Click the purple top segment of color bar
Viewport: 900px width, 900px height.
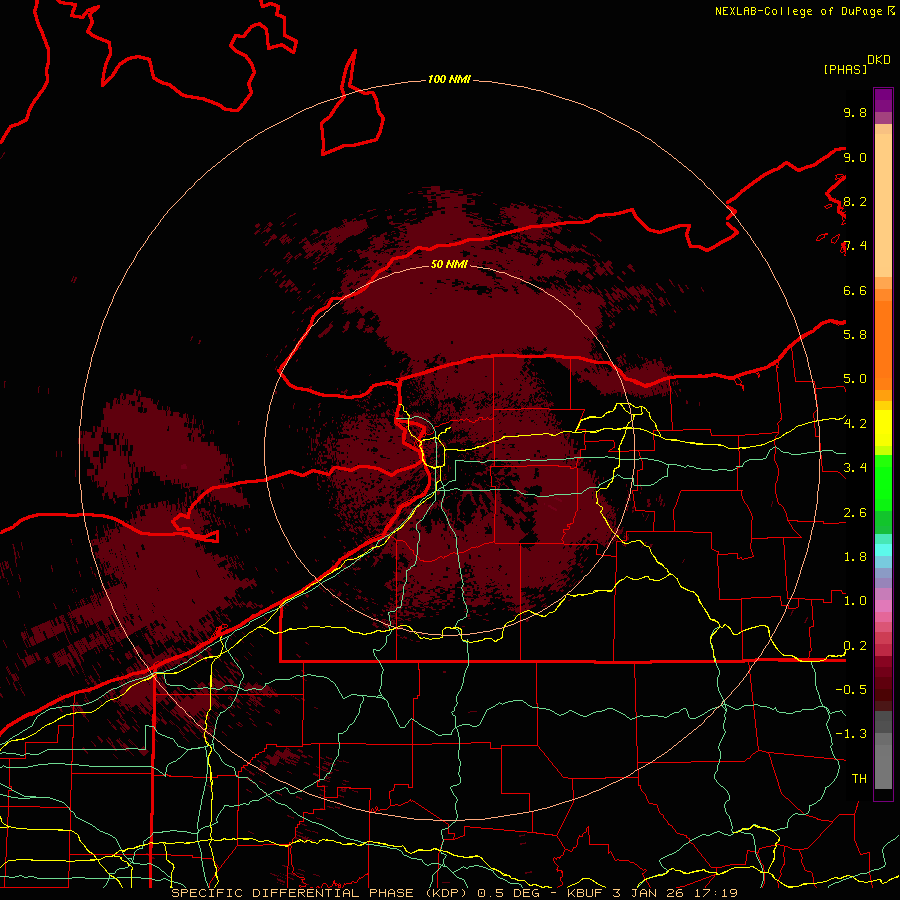(883, 100)
